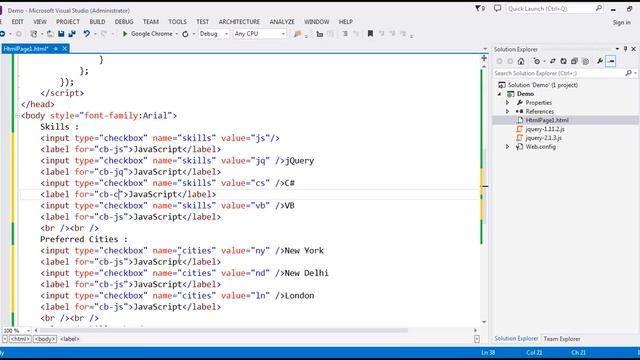Screen dimensions: 640x360
Task: Expand the Properties node
Action: pos(508,102)
